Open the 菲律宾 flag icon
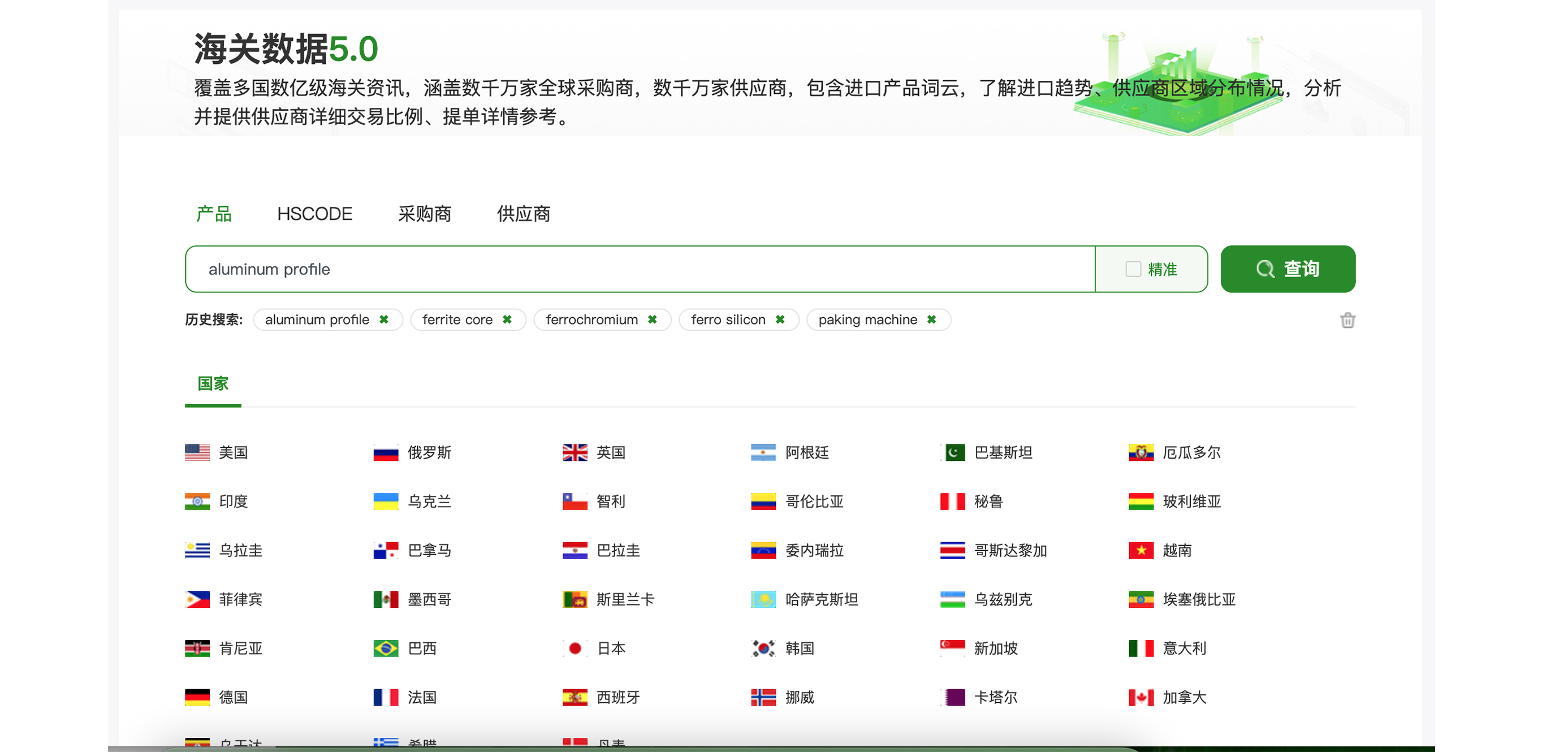Screen dimensions: 1568x752 [197, 599]
